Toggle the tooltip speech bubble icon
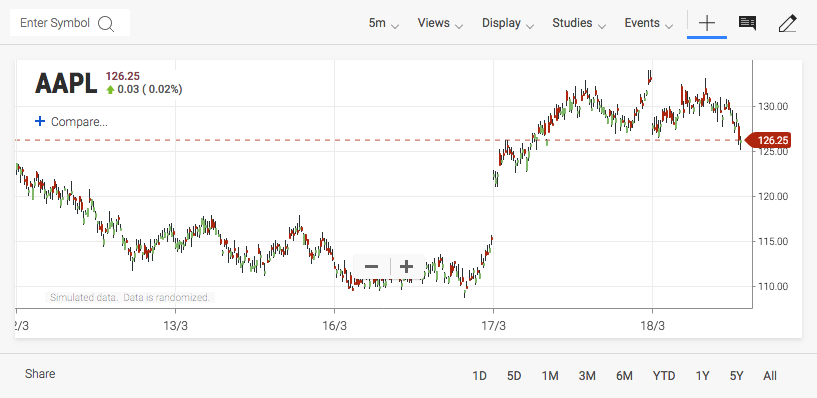The image size is (817, 398). (x=747, y=23)
